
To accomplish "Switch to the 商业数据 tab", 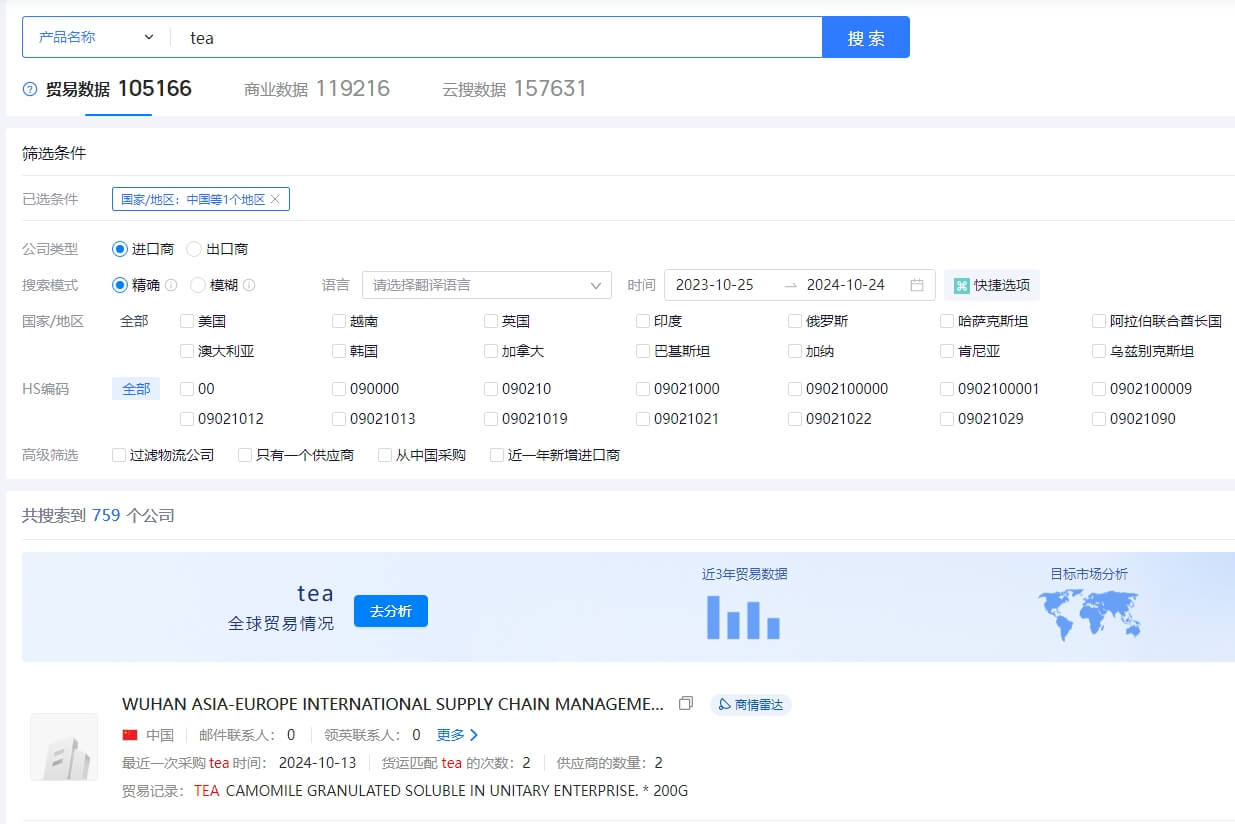I will click(x=316, y=89).
